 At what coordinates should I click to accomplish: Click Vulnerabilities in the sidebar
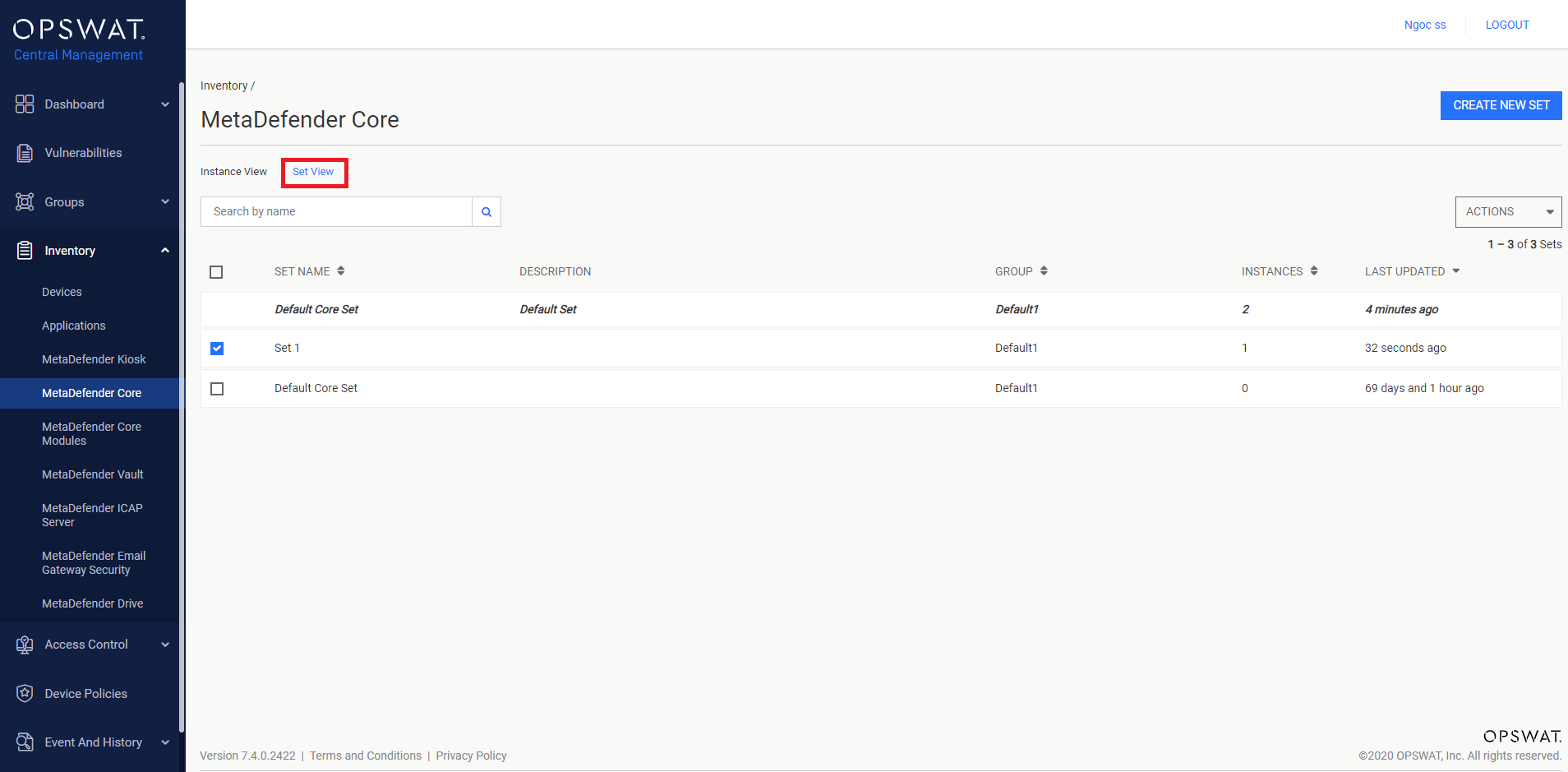pos(83,153)
